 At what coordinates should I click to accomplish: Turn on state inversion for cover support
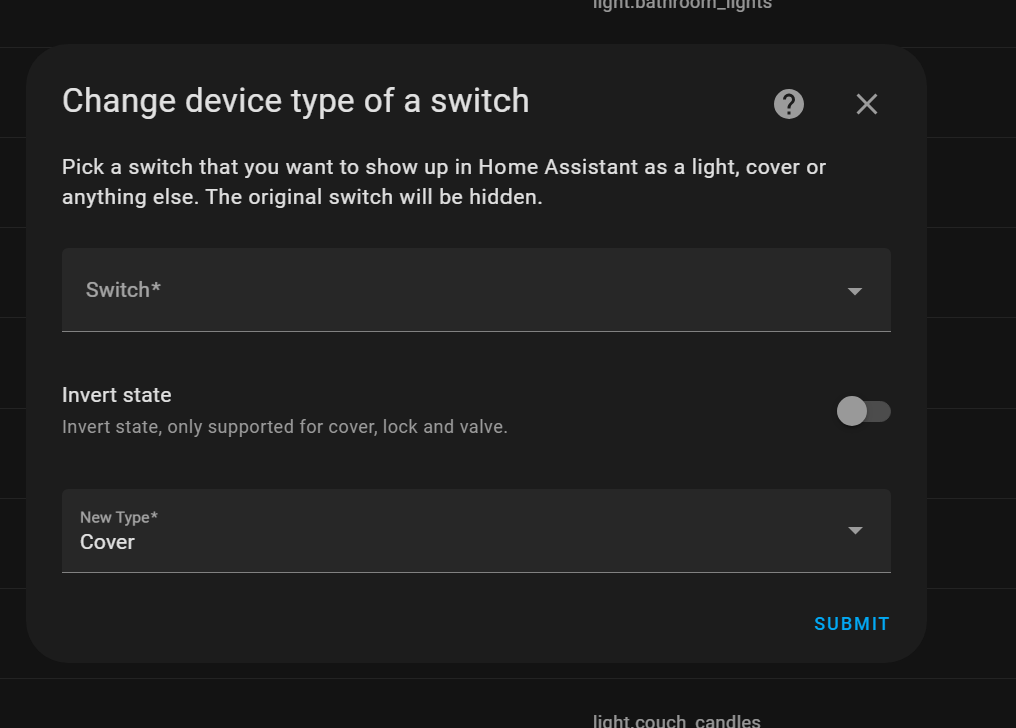click(863, 411)
